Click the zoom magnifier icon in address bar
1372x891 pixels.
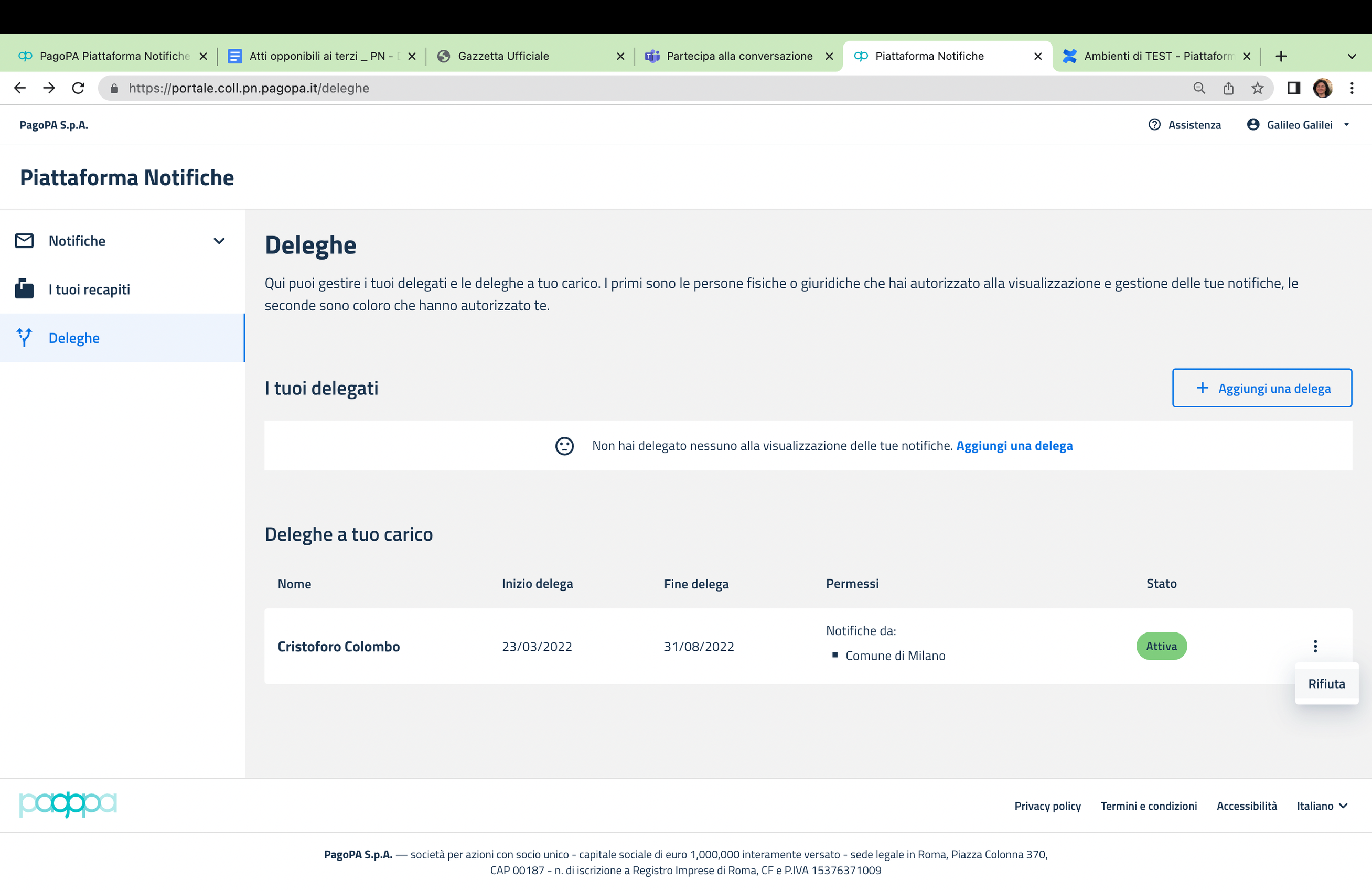tap(1199, 88)
